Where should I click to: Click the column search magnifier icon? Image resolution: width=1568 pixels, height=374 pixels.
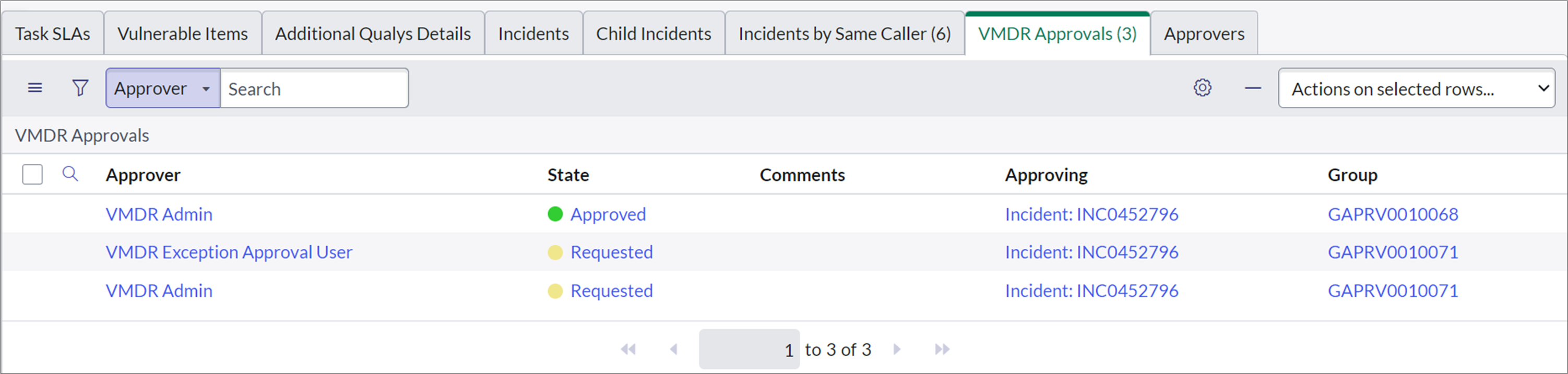click(x=70, y=175)
